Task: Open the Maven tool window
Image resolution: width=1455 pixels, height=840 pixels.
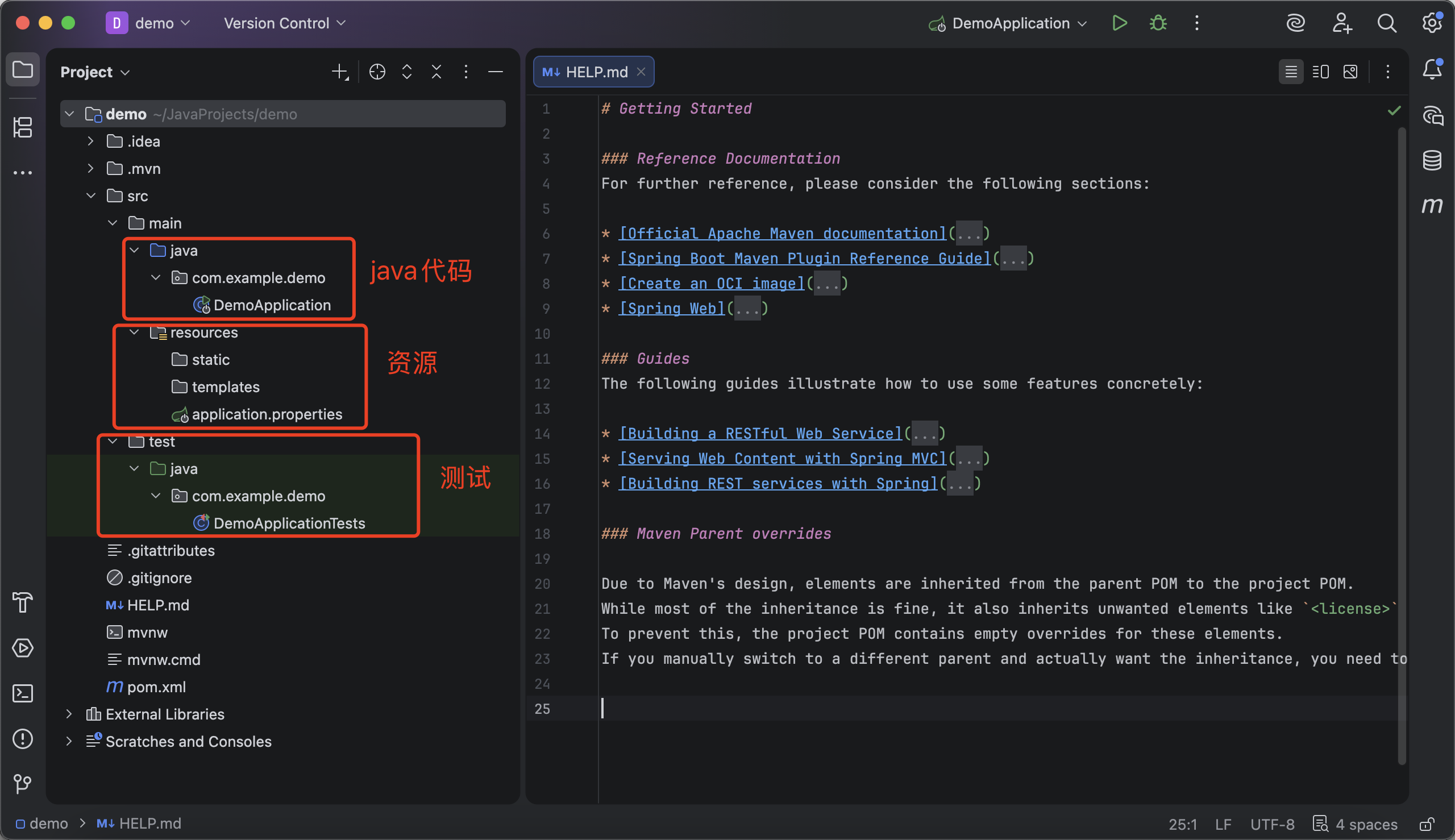Action: point(1432,205)
